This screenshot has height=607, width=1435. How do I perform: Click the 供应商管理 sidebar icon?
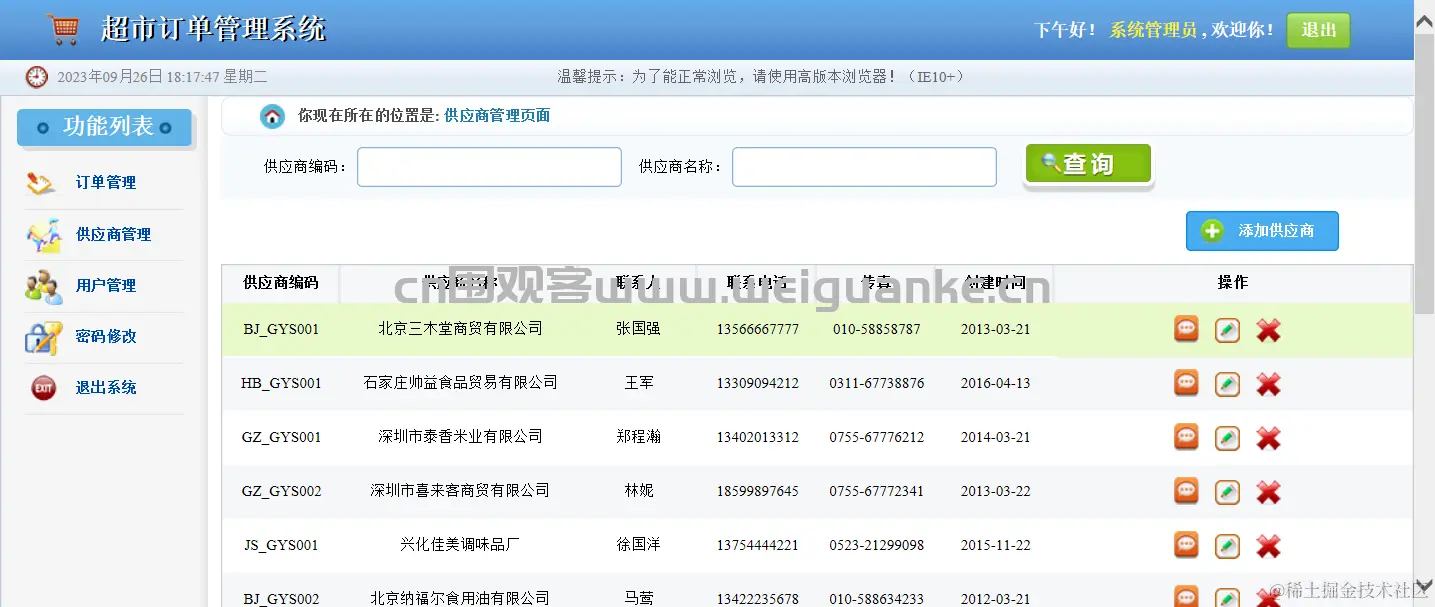(x=43, y=235)
